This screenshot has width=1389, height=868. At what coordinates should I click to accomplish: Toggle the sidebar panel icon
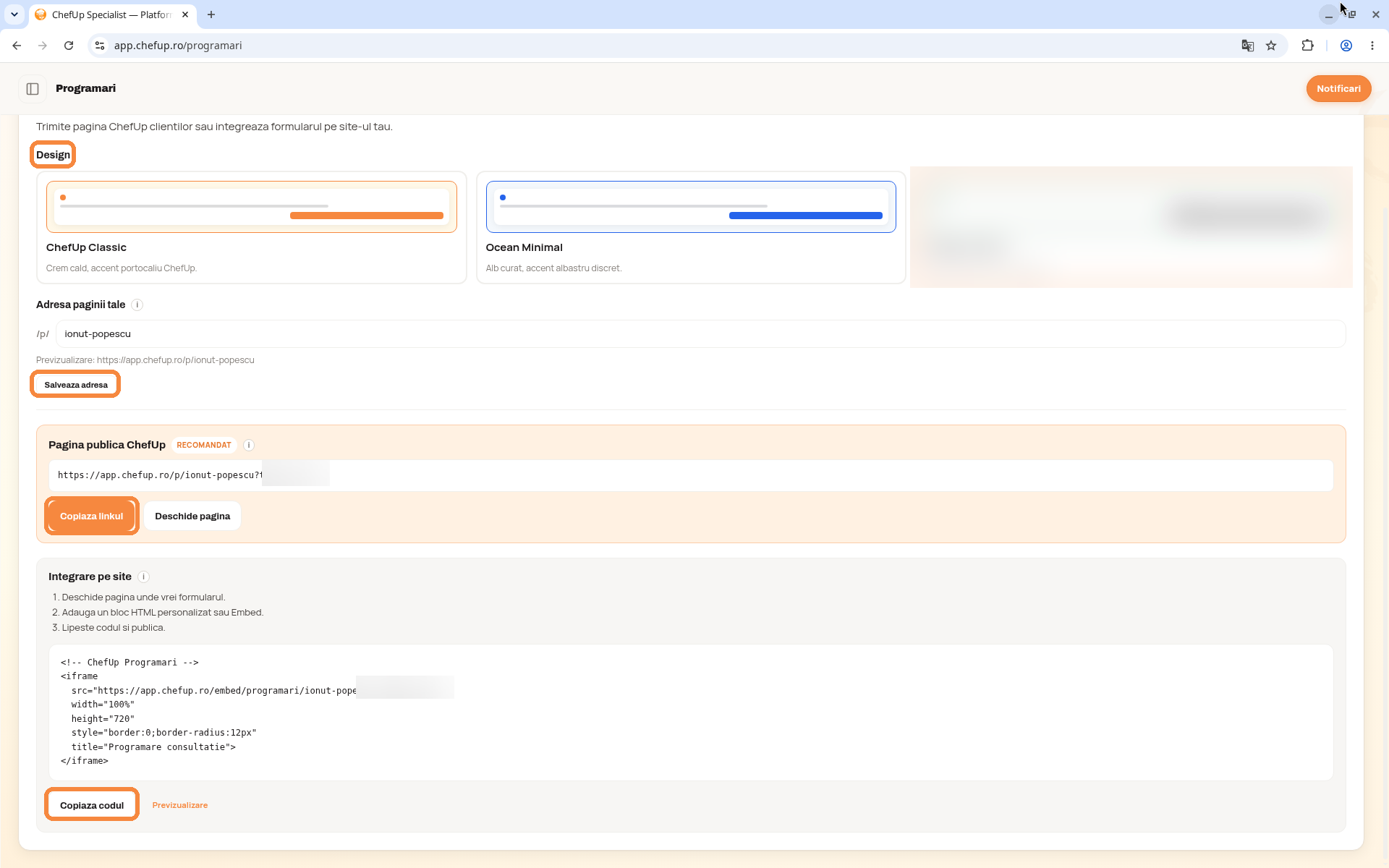click(x=33, y=89)
